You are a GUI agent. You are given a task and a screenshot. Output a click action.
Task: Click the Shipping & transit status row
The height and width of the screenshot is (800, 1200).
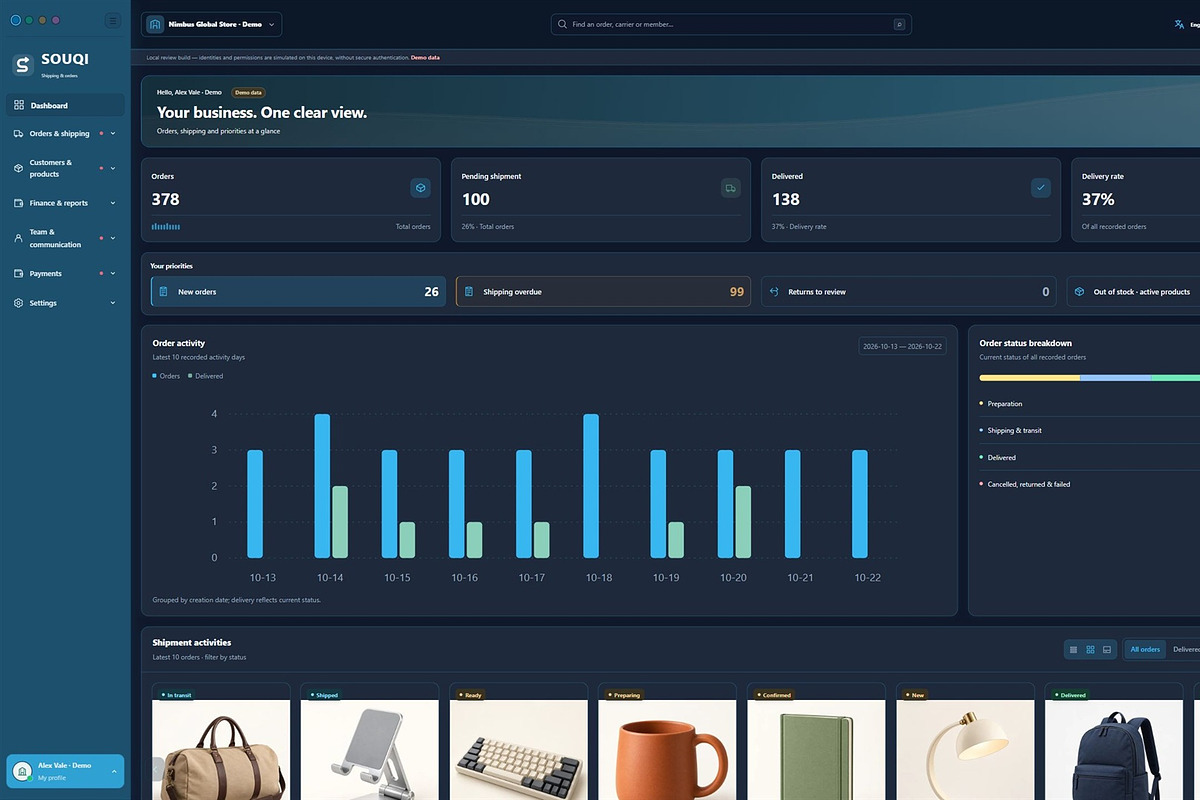1089,430
